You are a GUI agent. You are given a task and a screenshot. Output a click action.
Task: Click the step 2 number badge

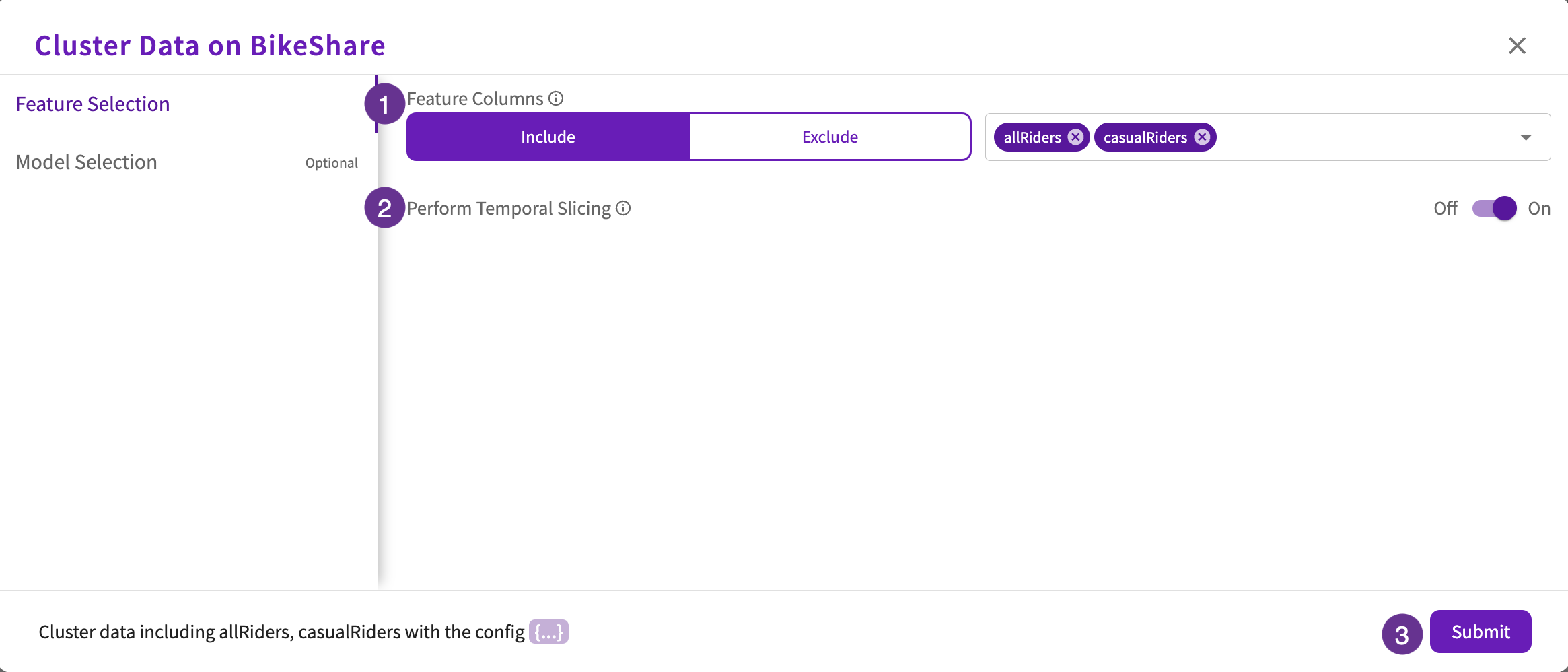384,207
